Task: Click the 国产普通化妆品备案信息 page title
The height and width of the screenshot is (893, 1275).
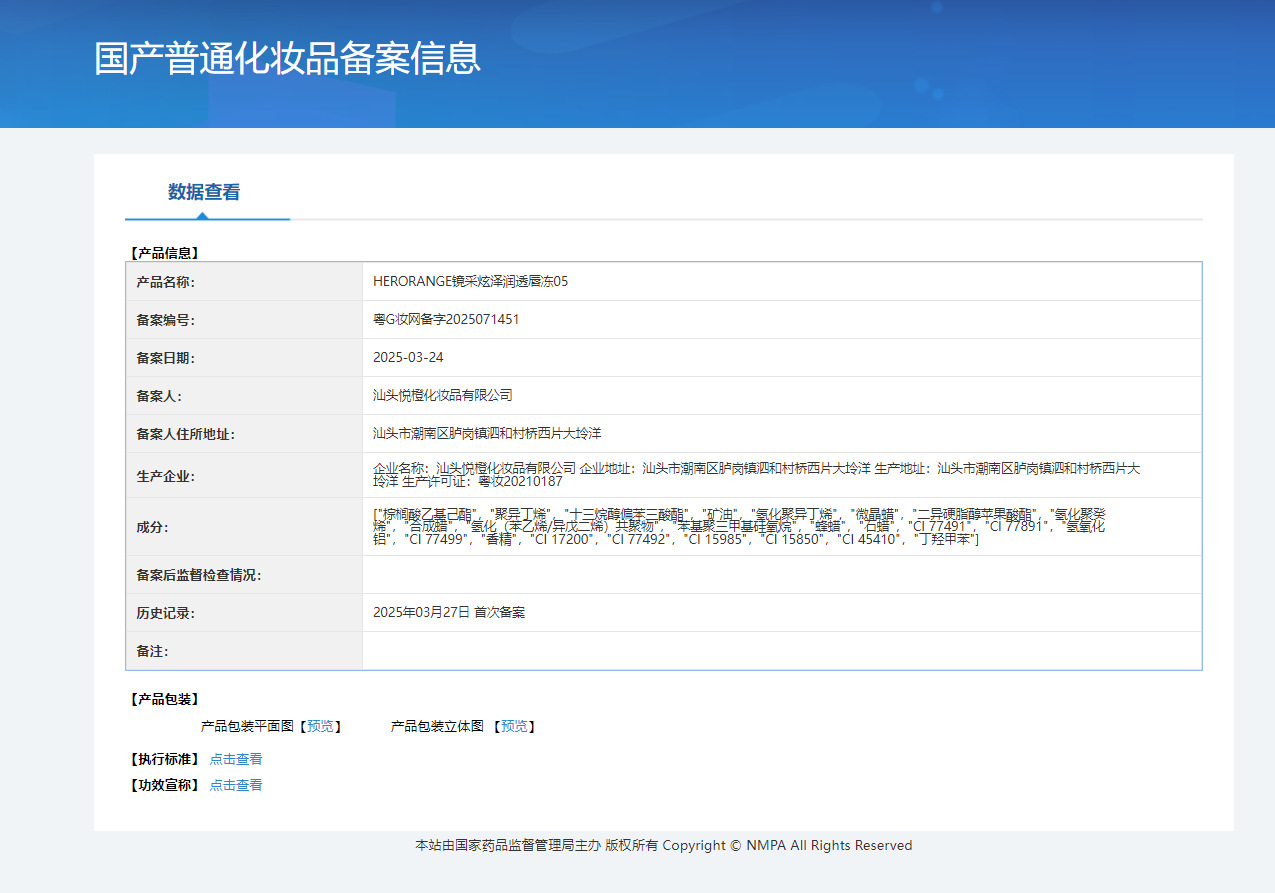Action: click(287, 58)
